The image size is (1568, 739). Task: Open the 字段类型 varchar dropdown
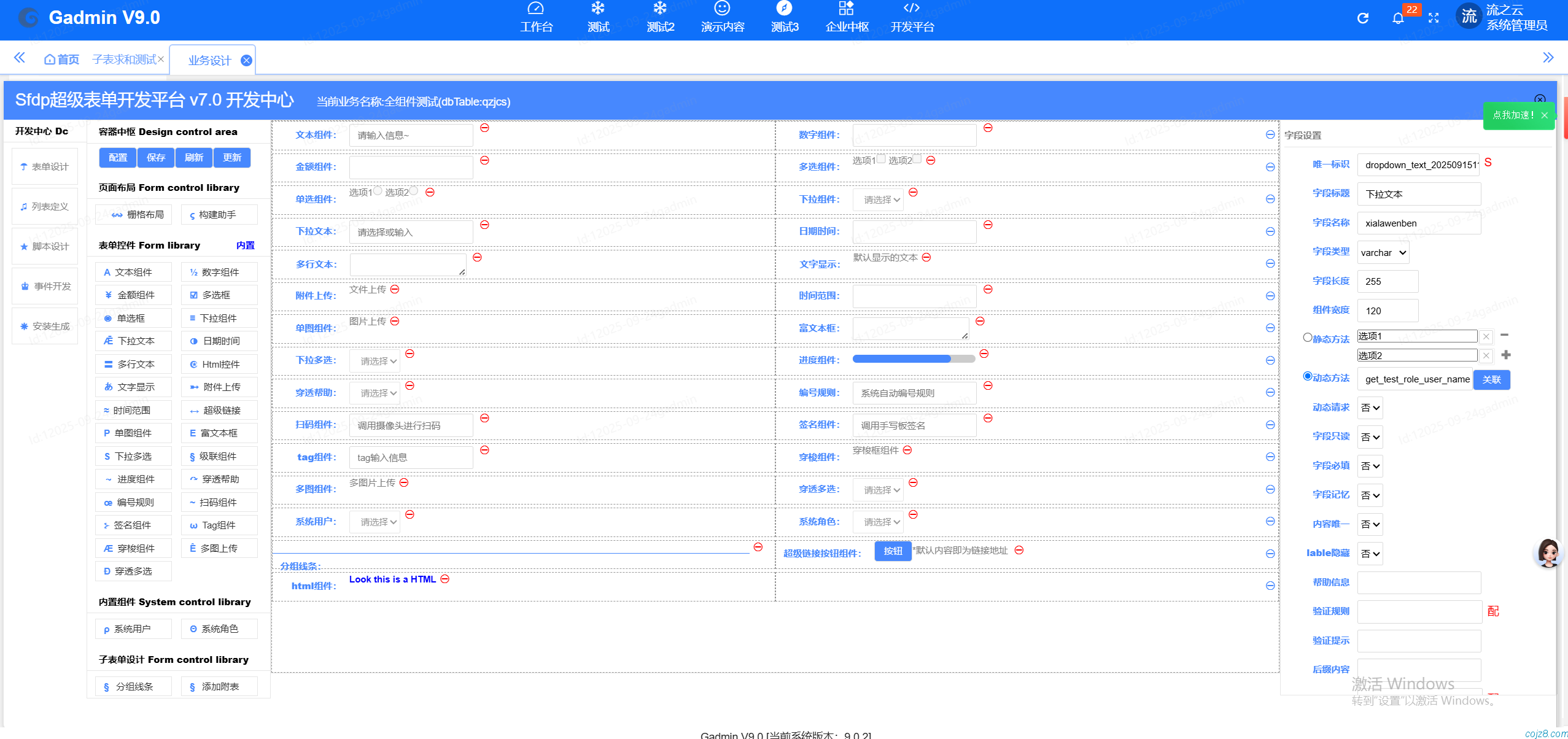click(1383, 253)
